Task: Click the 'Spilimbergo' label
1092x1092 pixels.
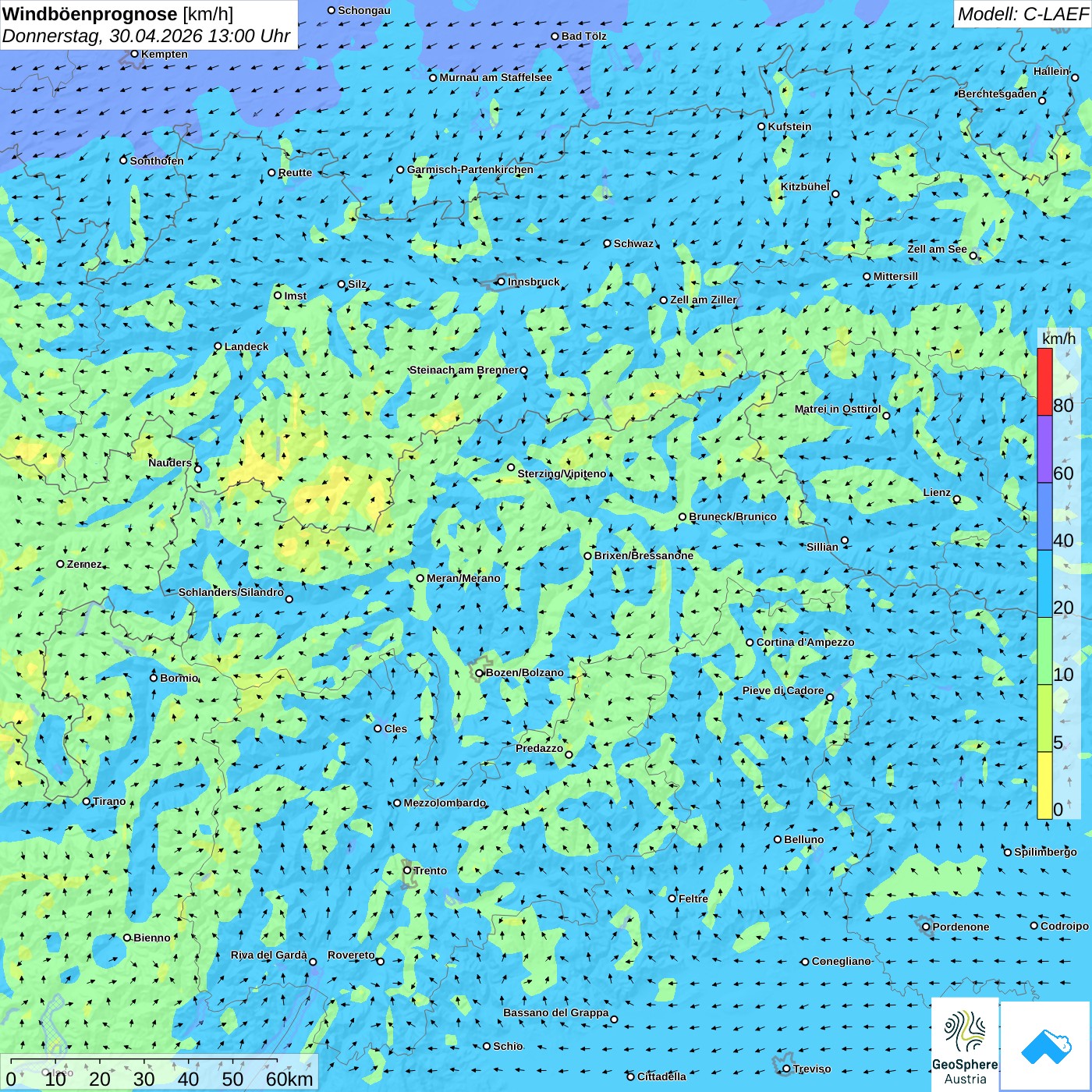Action: [x=1045, y=852]
